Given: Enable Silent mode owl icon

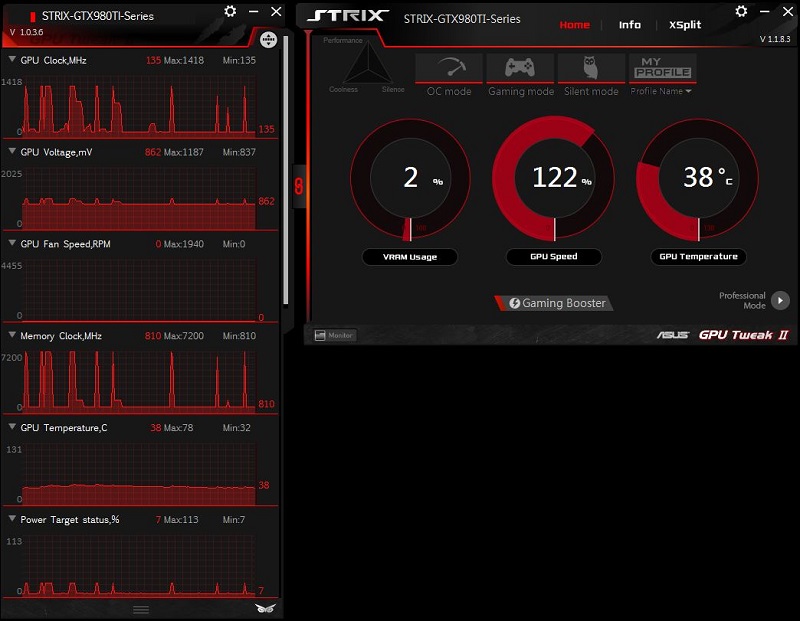Looking at the screenshot, I should click(591, 69).
